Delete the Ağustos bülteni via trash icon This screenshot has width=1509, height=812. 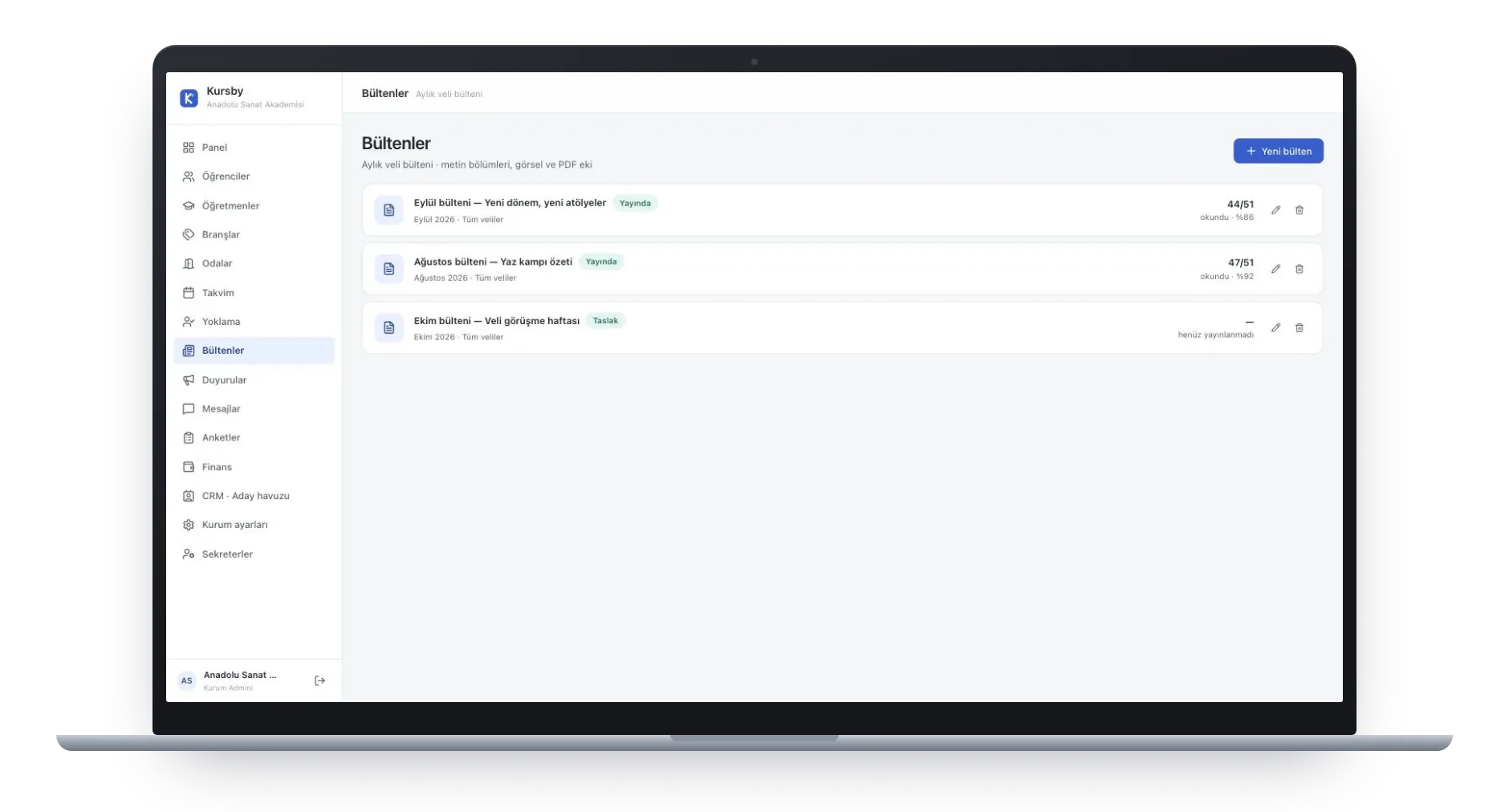click(1300, 269)
